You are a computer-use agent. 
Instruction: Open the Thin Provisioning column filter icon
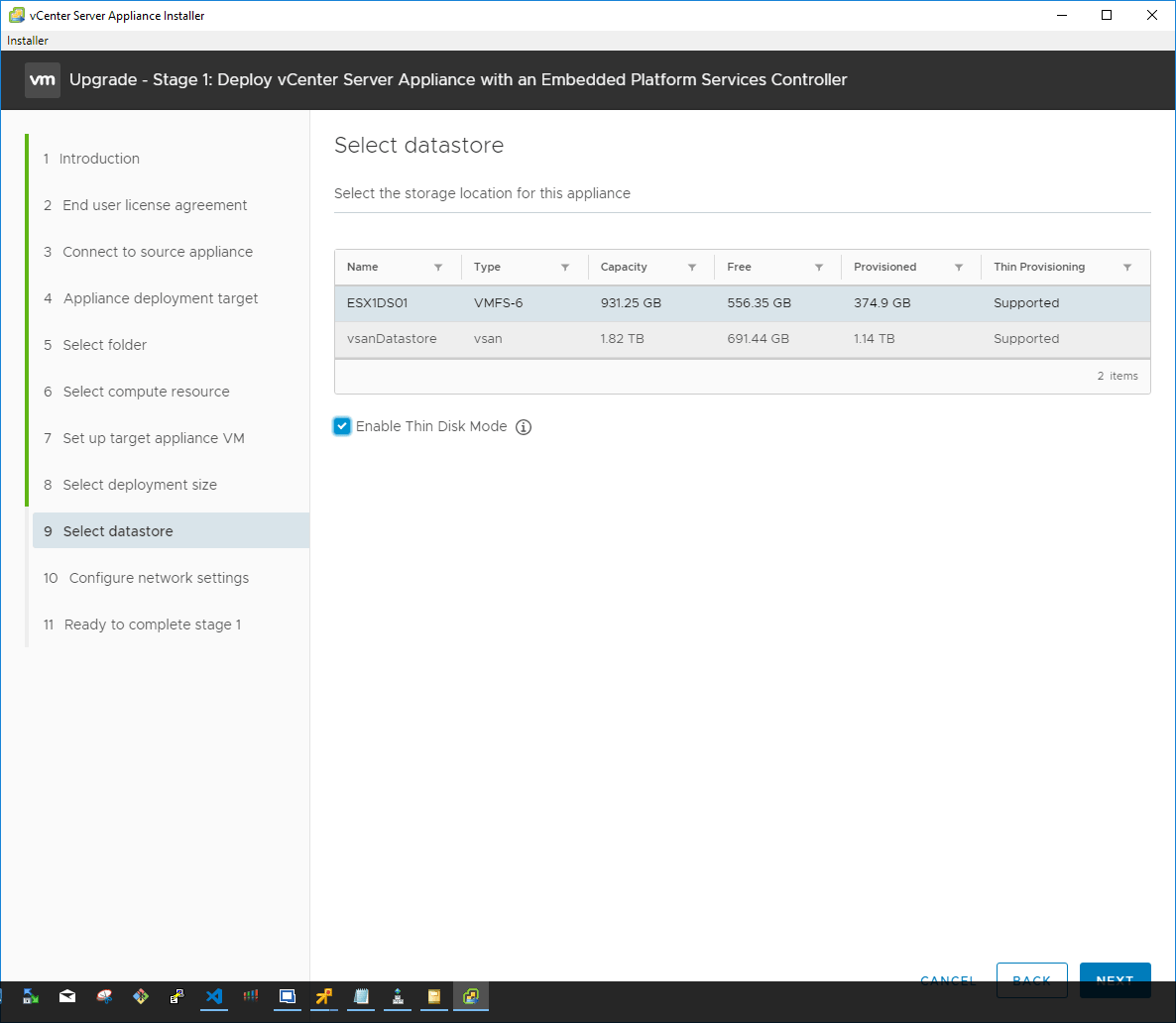(1126, 267)
